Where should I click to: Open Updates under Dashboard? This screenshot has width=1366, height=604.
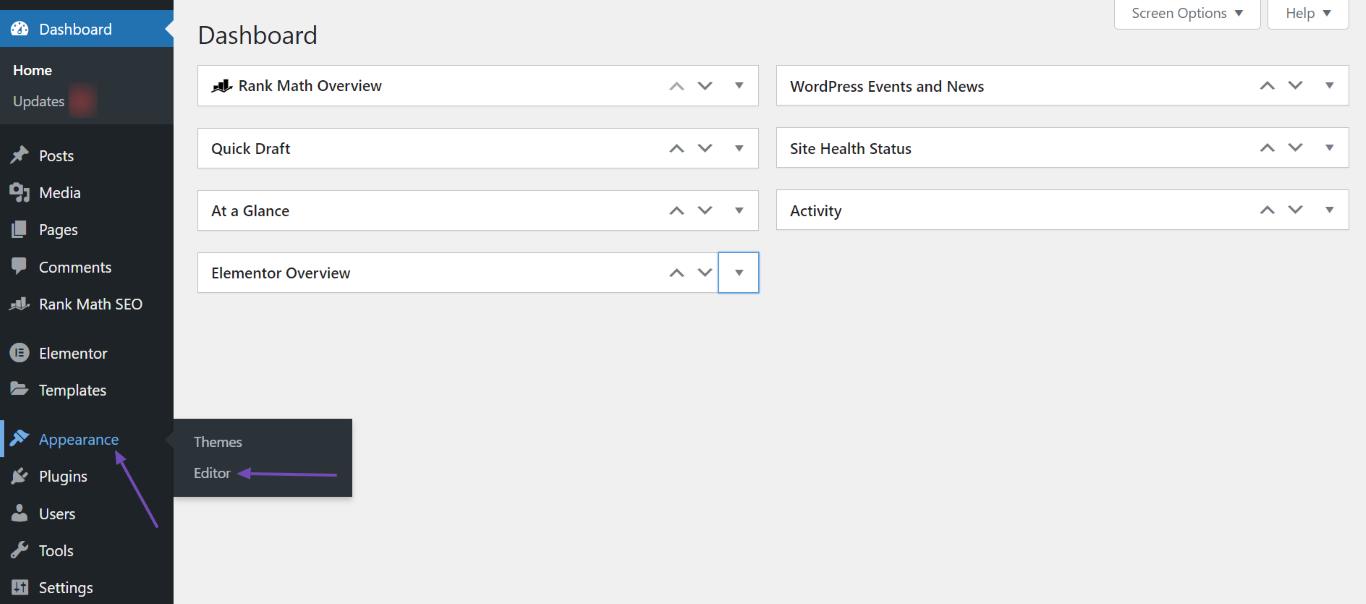[39, 101]
